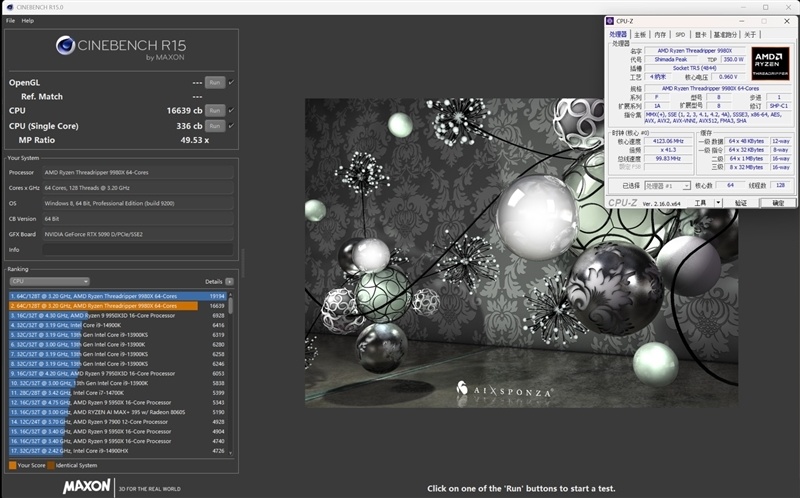Click the CPU-Z title bar app icon
The height and width of the screenshot is (498, 800).
(x=612, y=19)
